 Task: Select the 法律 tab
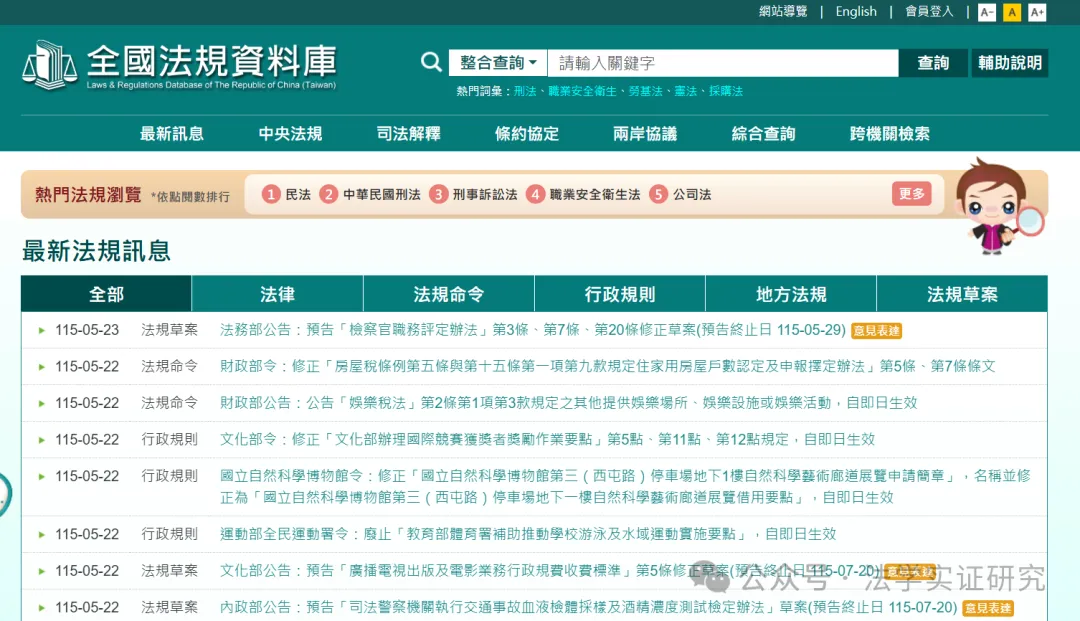(278, 294)
